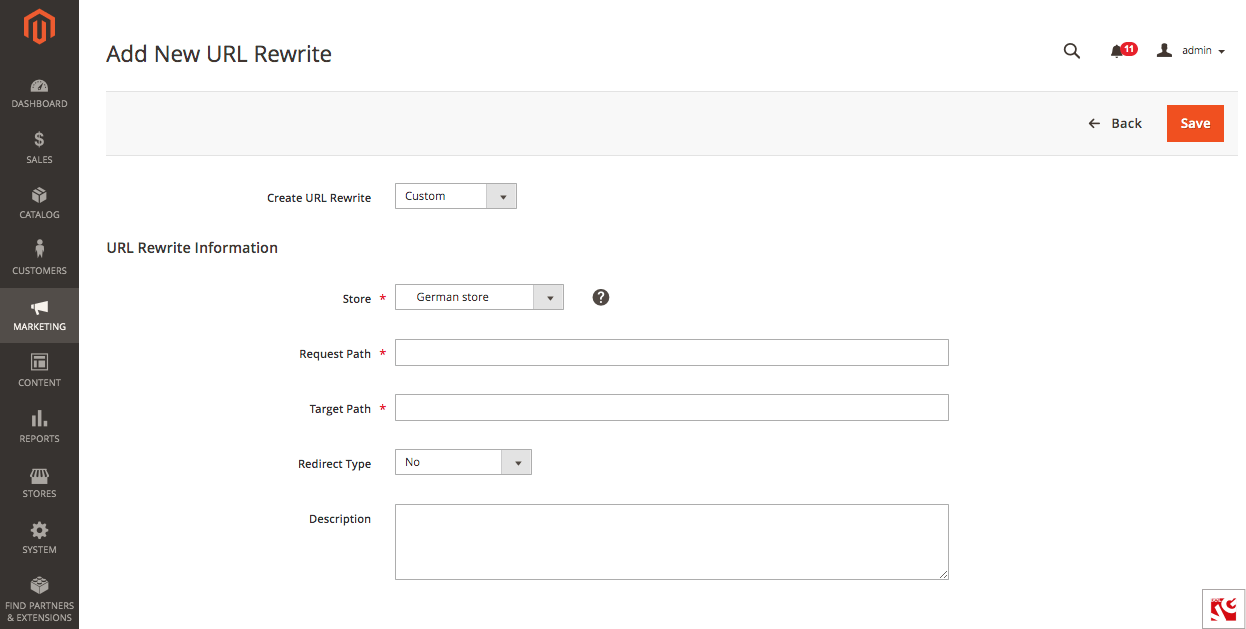The width and height of the screenshot is (1246, 629).
Task: Click the Magento logo icon
Action: point(39,29)
